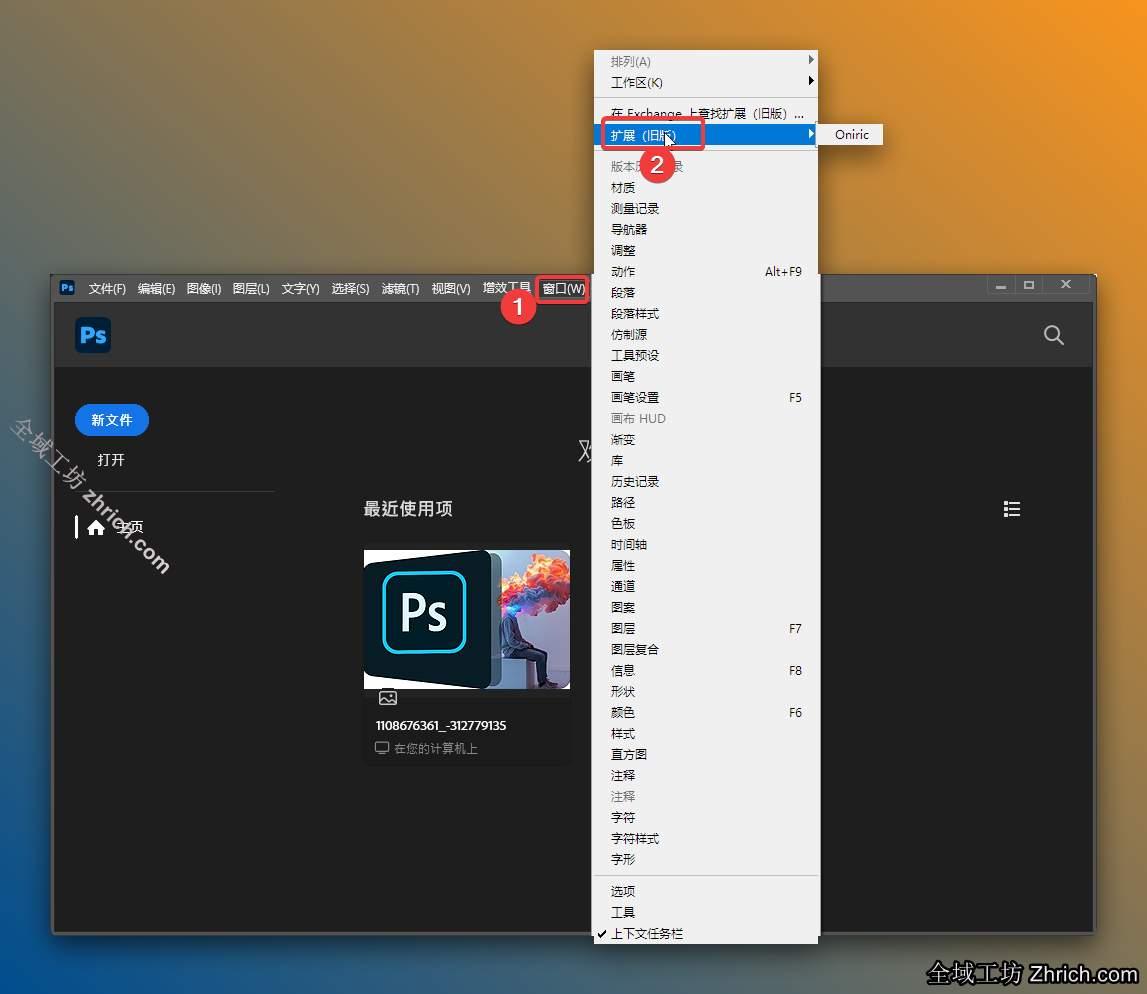
Task: Open the 字符 panel
Action: click(x=706, y=818)
